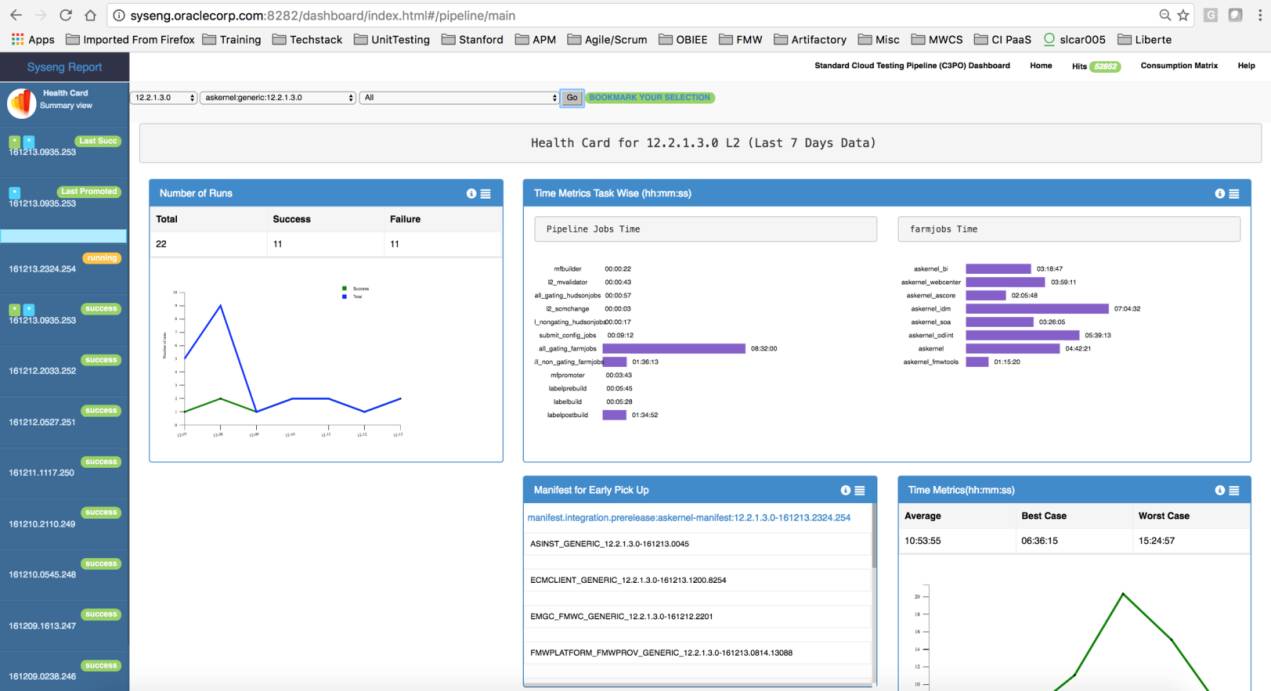
Task: Open the All filter dropdown
Action: (x=459, y=98)
